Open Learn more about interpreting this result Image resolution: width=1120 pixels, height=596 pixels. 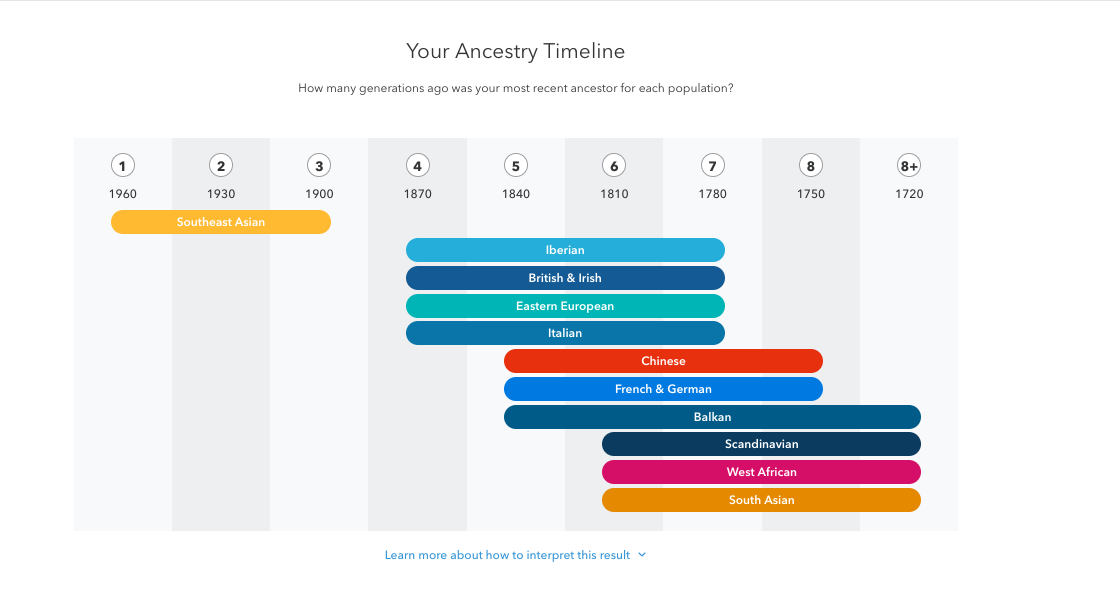507,555
